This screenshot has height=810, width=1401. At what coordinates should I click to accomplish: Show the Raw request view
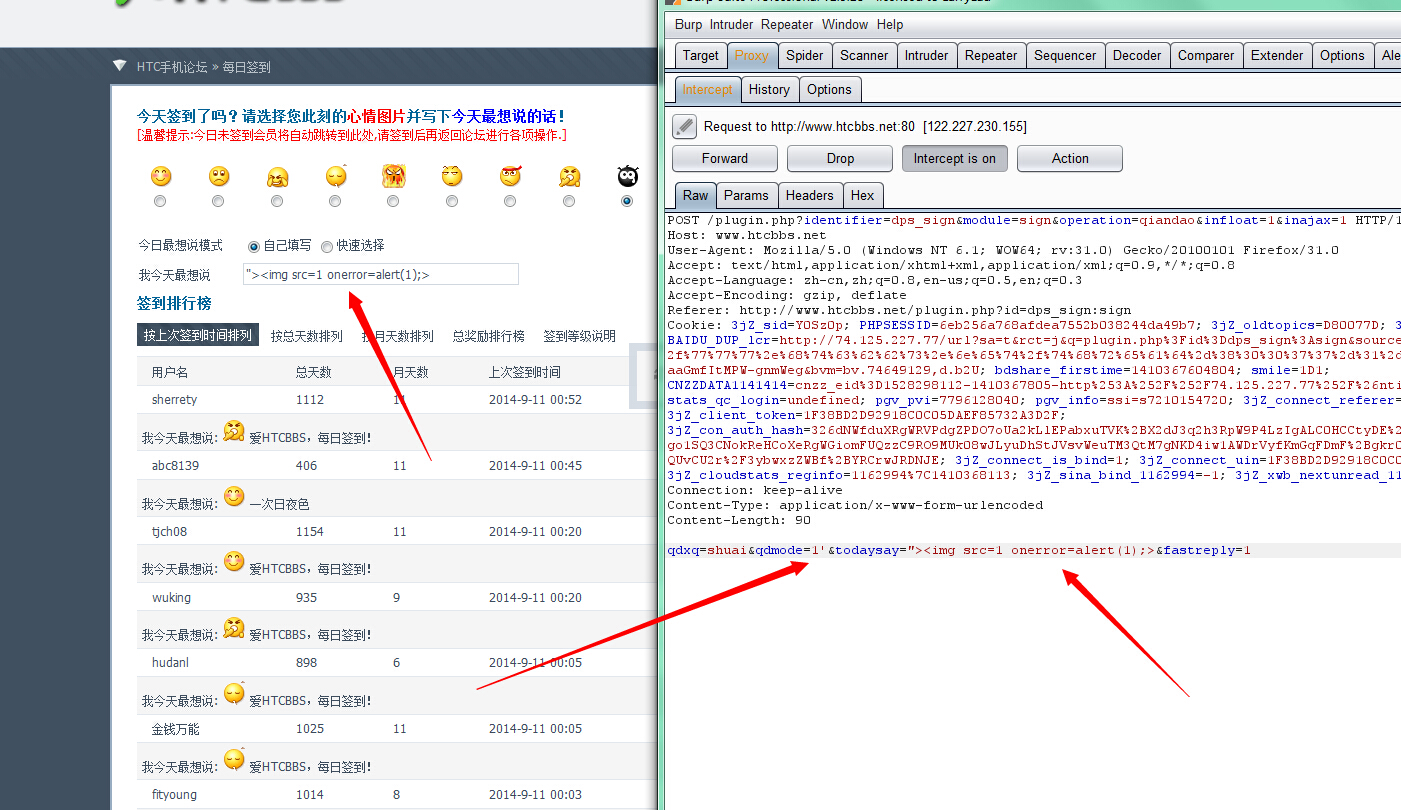click(x=695, y=195)
